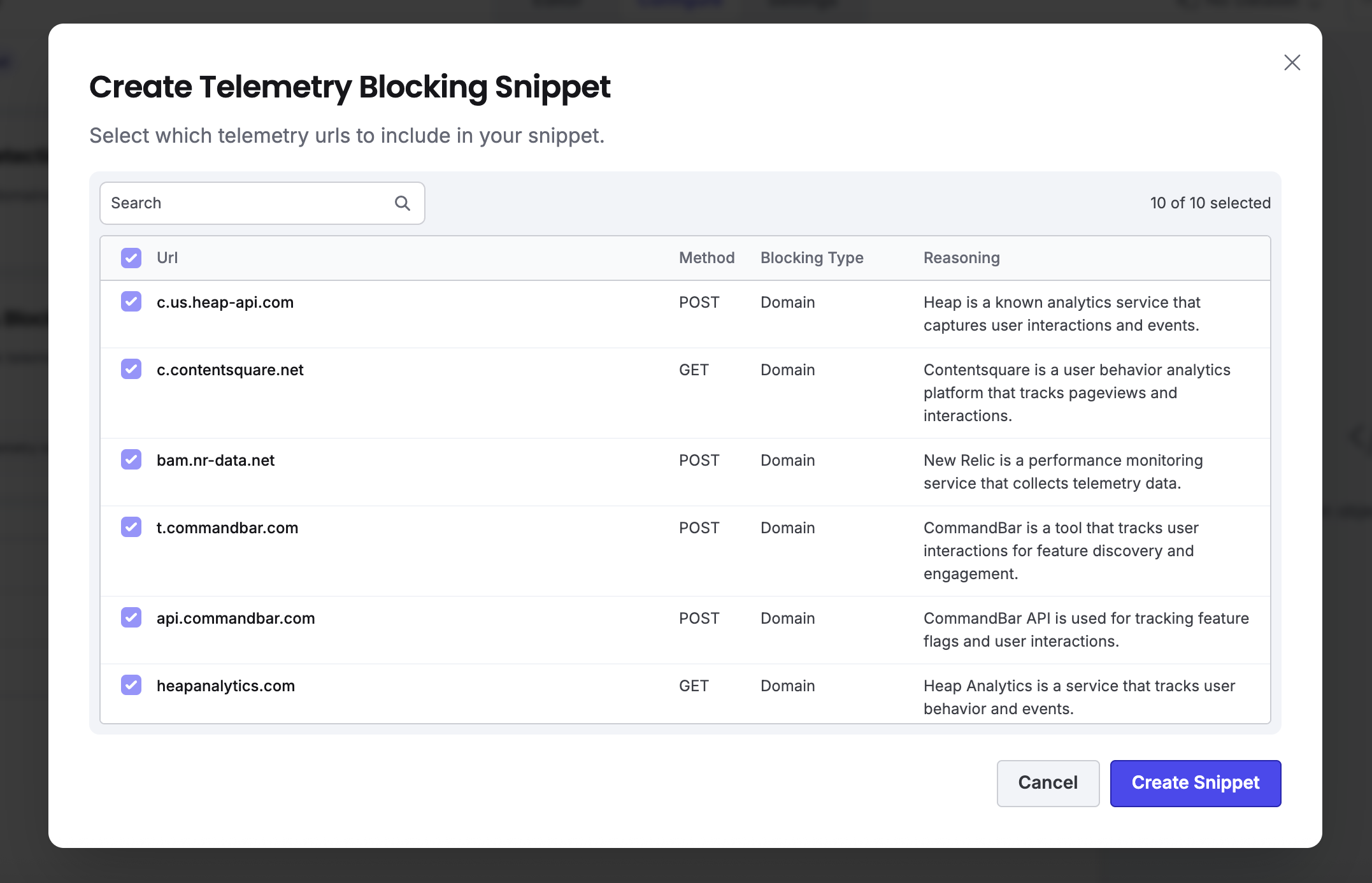Uncheck the bam.nr-data.net row checkbox

(x=131, y=459)
